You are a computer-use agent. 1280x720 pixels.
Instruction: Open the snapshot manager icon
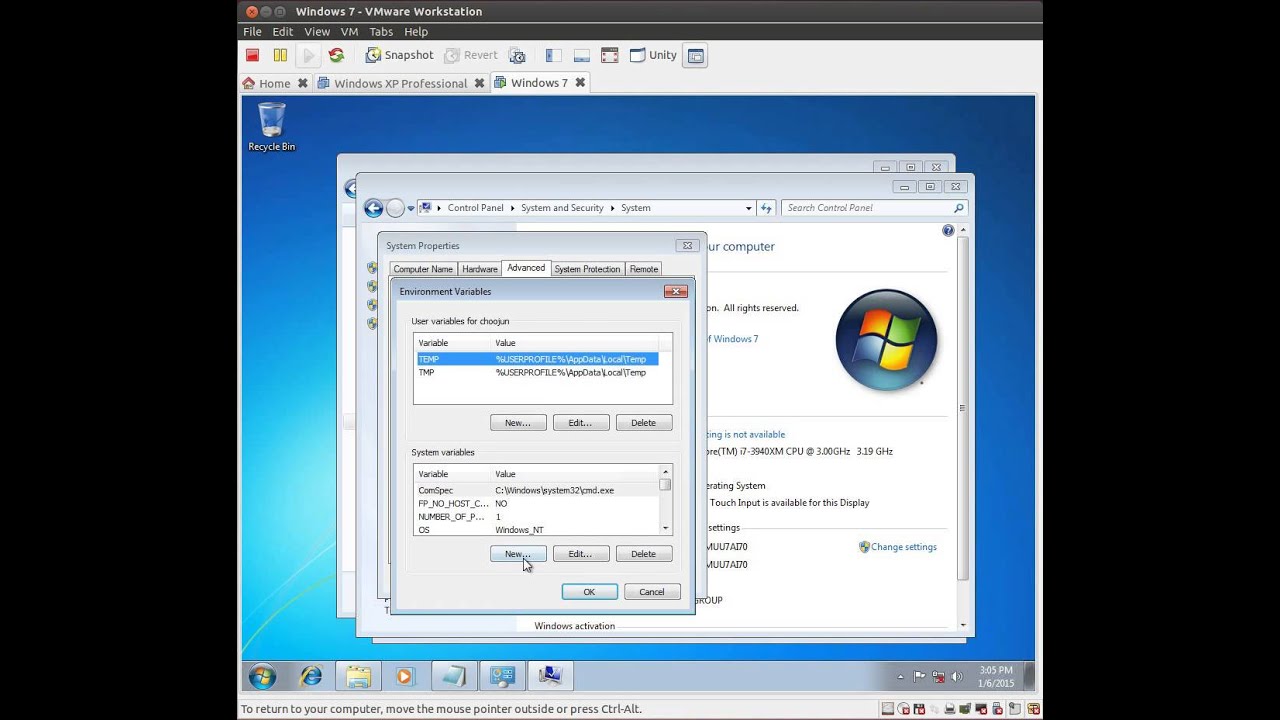coord(517,56)
